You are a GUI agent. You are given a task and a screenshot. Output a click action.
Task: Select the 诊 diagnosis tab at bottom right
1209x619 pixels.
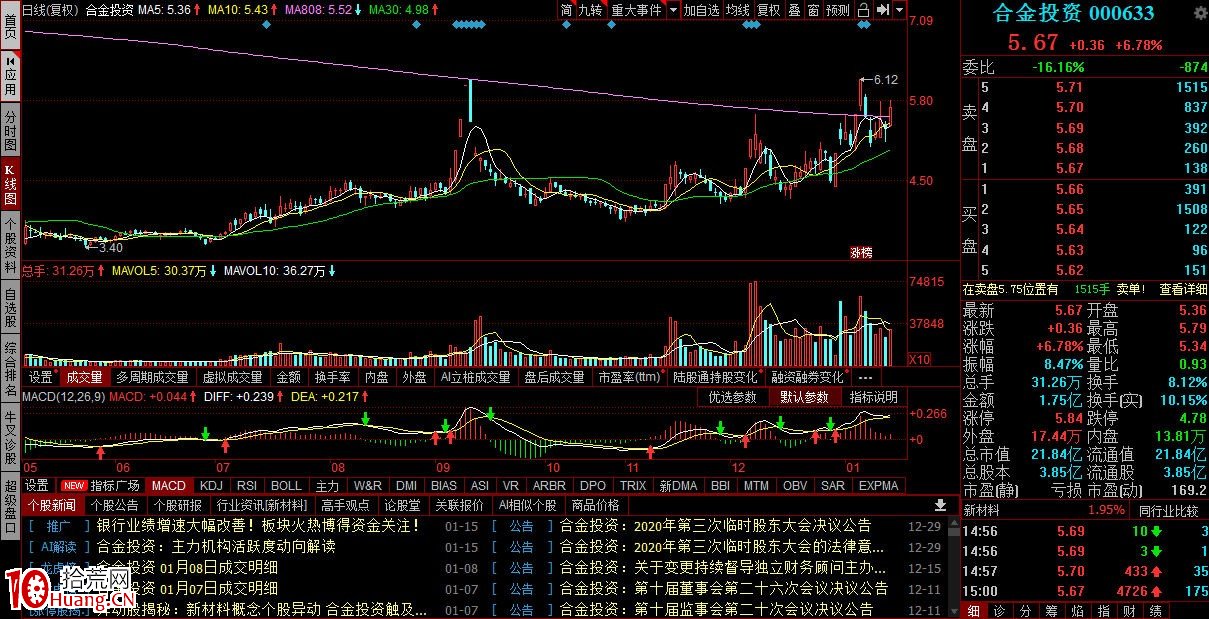(998, 610)
